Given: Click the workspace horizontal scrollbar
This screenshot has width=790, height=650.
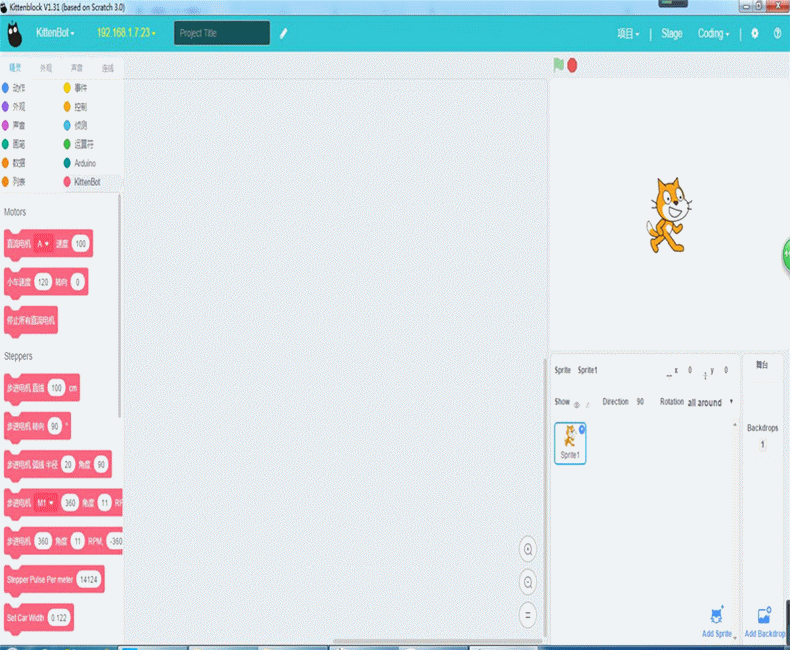Looking at the screenshot, I should pyautogui.click(x=437, y=641).
